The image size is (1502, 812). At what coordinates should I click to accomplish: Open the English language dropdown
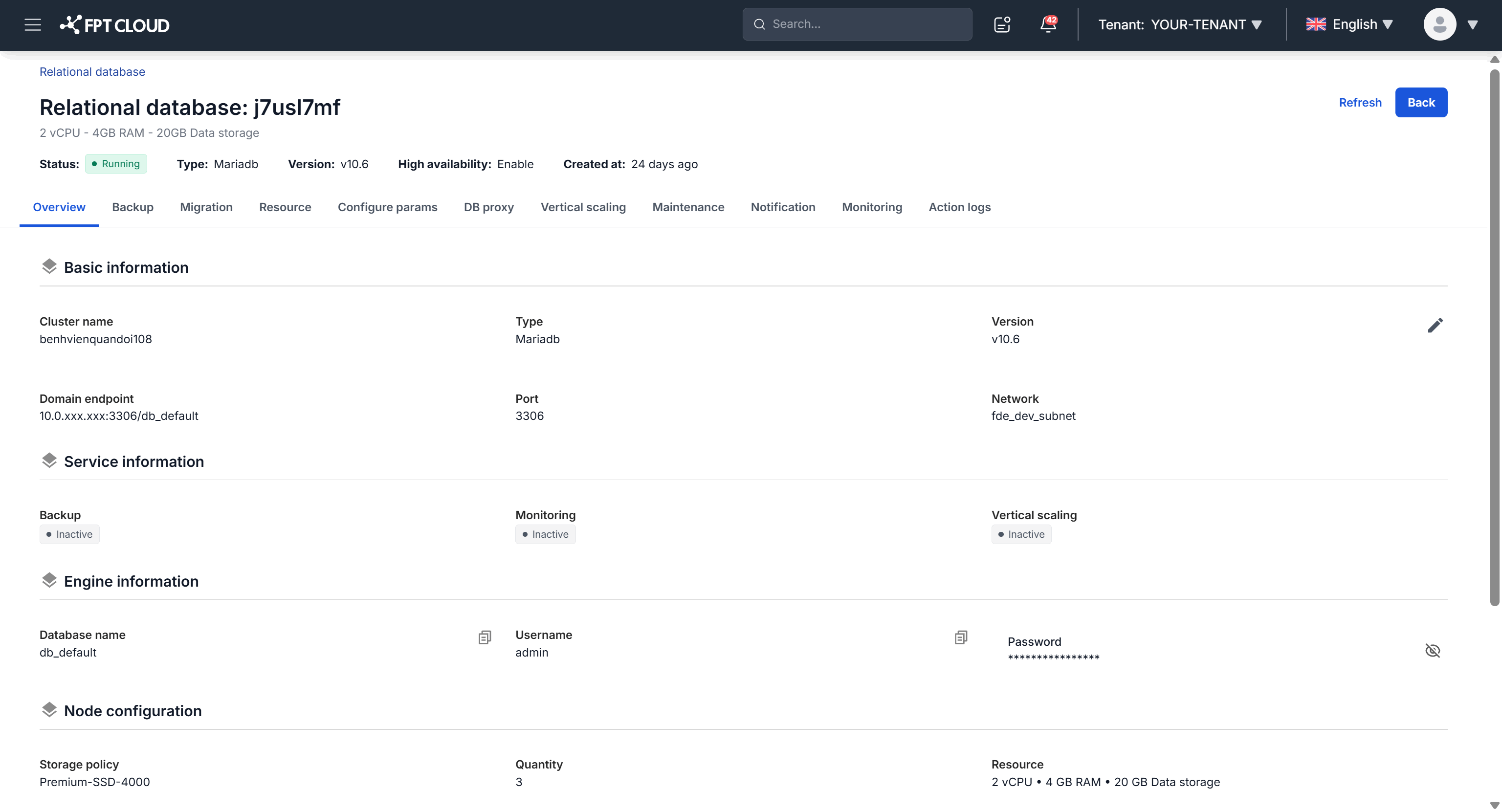click(x=1349, y=24)
